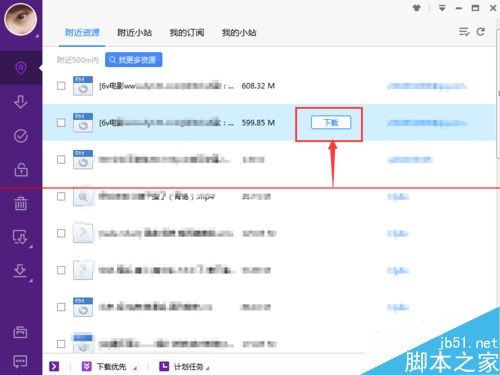Expand the avatar menu triangle
500x375 pixels.
coord(37,36)
